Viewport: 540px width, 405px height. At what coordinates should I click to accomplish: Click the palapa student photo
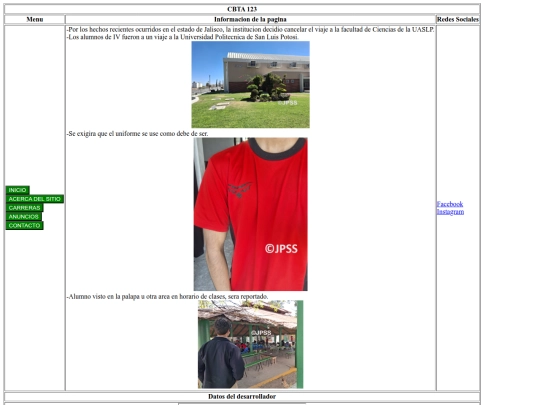pyautogui.click(x=250, y=344)
